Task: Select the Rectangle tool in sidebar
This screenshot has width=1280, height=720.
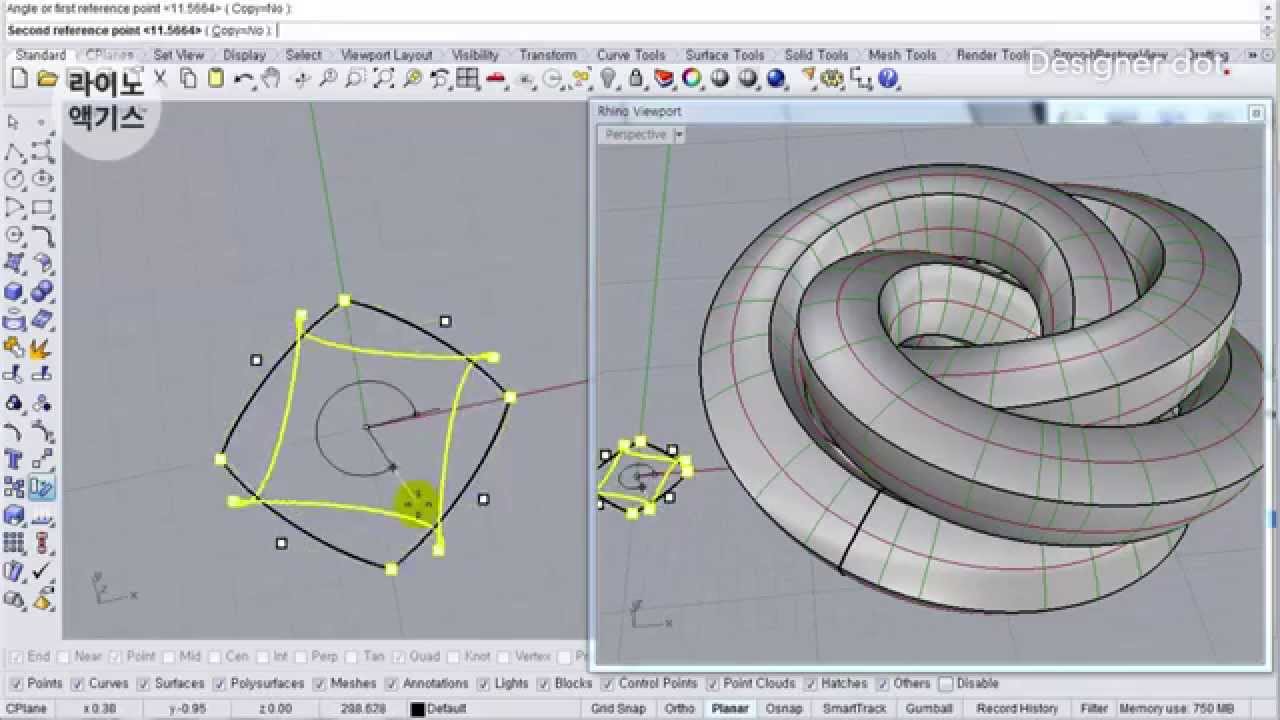Action: point(42,208)
